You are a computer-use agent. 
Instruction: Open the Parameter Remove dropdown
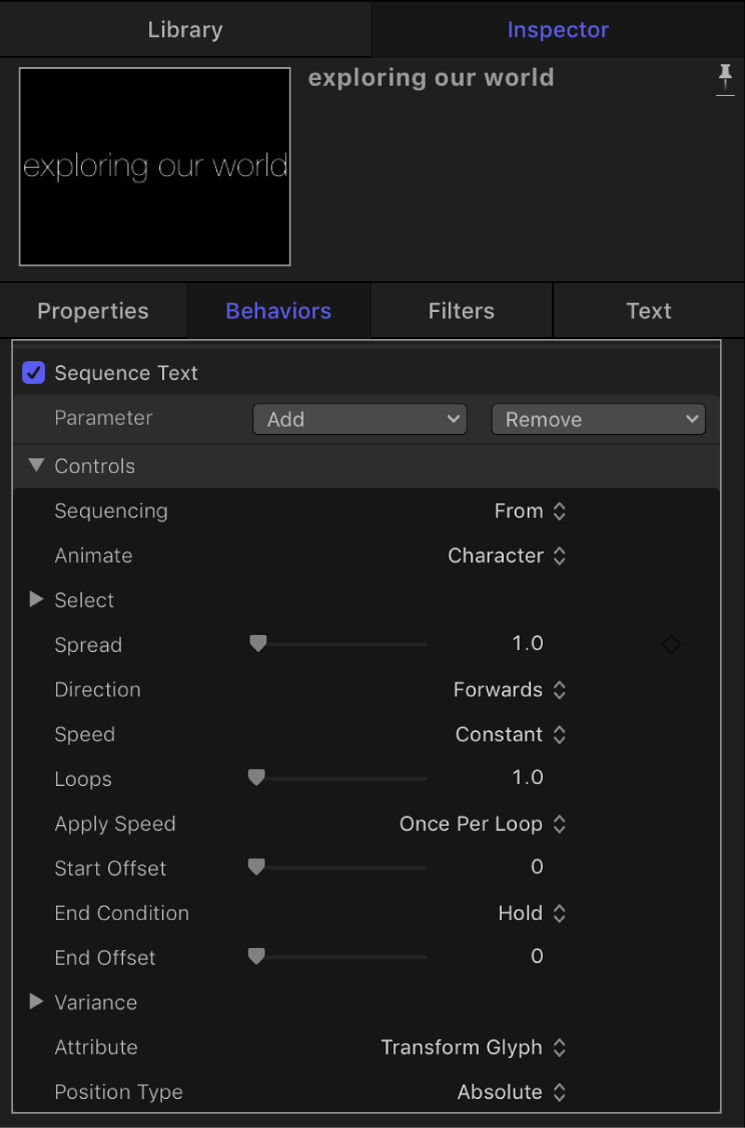pyautogui.click(x=598, y=420)
